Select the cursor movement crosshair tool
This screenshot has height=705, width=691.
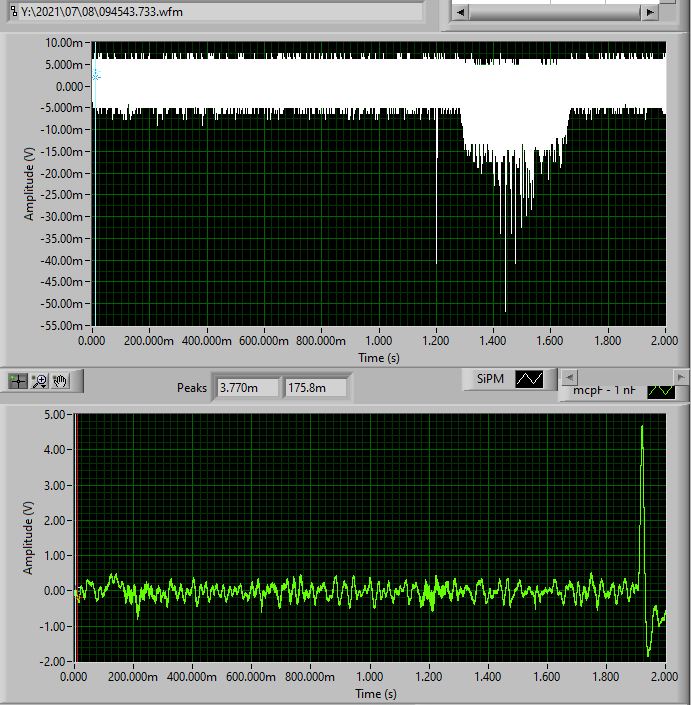[x=18, y=381]
